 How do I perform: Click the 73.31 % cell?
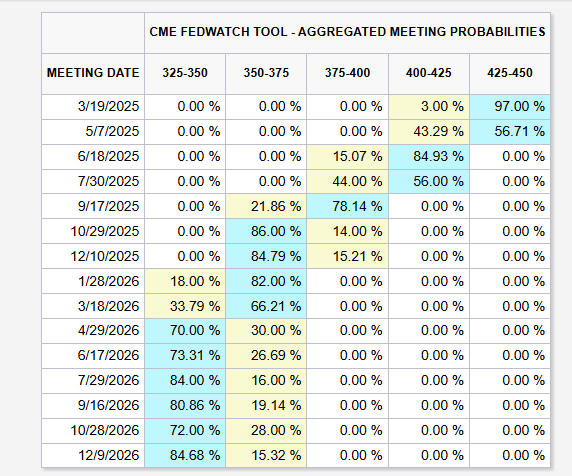[x=185, y=355]
